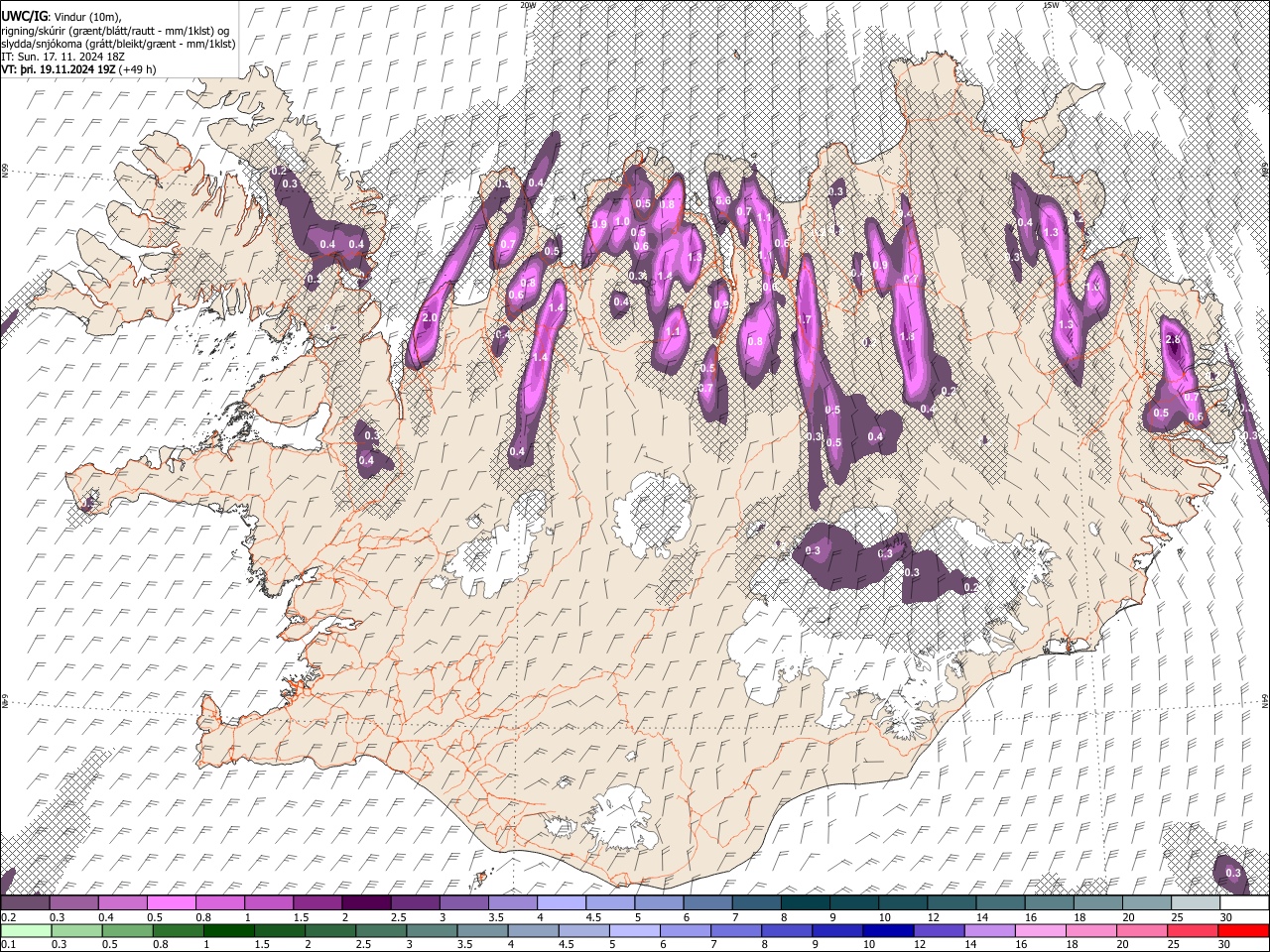Select the violet 12 rain scale swatch
Screen dimensions: 1270x952
pos(939,930)
